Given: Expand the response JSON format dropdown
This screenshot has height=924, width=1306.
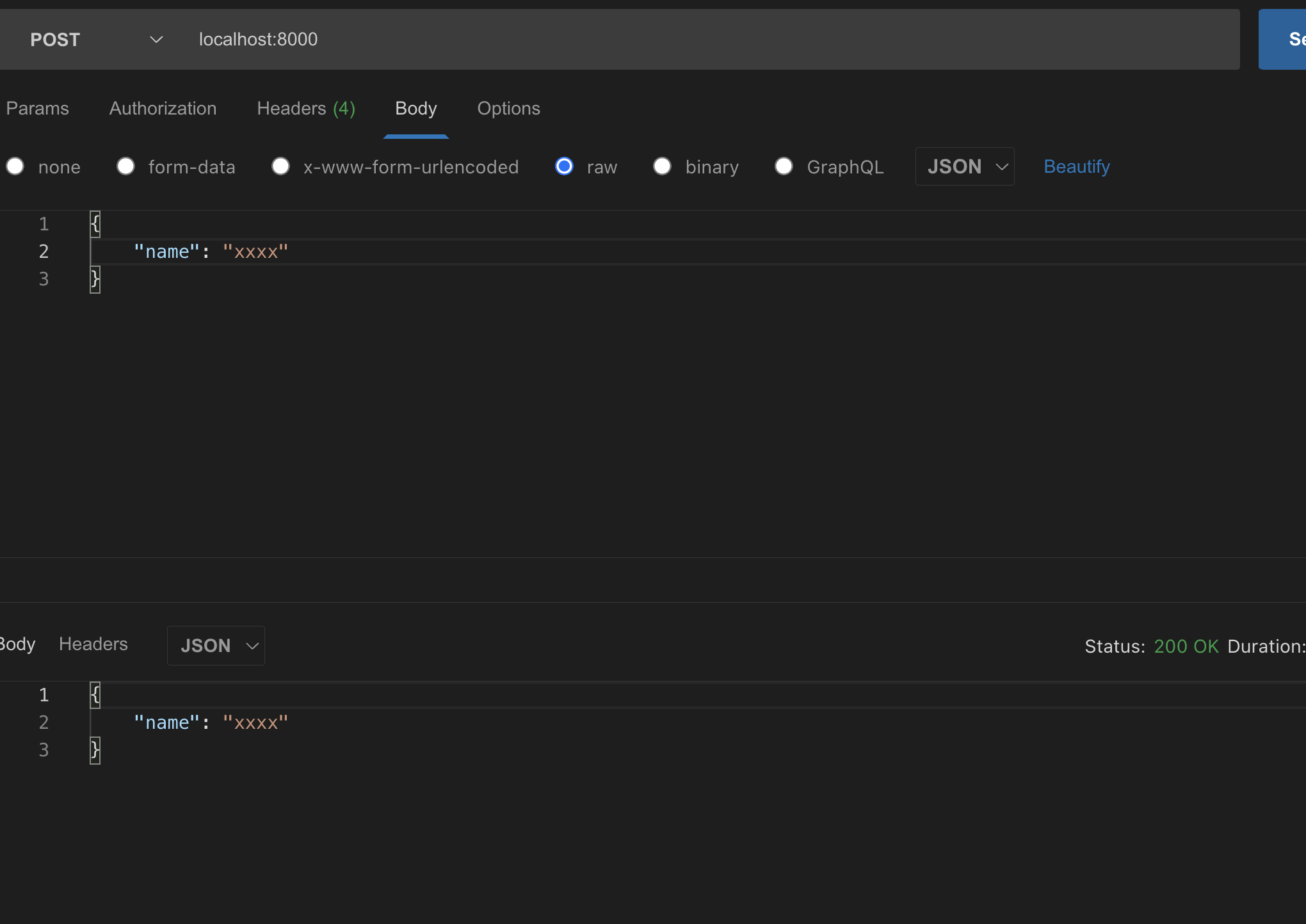Looking at the screenshot, I should [216, 646].
